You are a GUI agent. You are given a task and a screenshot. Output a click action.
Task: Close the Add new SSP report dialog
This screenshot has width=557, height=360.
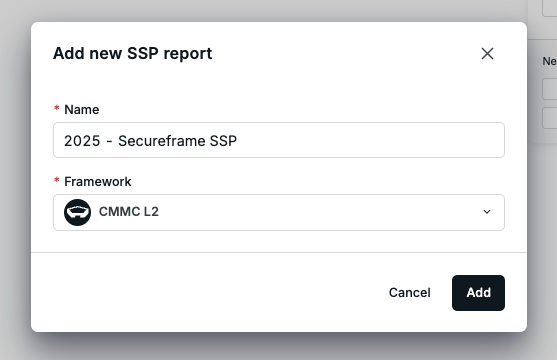click(x=487, y=54)
